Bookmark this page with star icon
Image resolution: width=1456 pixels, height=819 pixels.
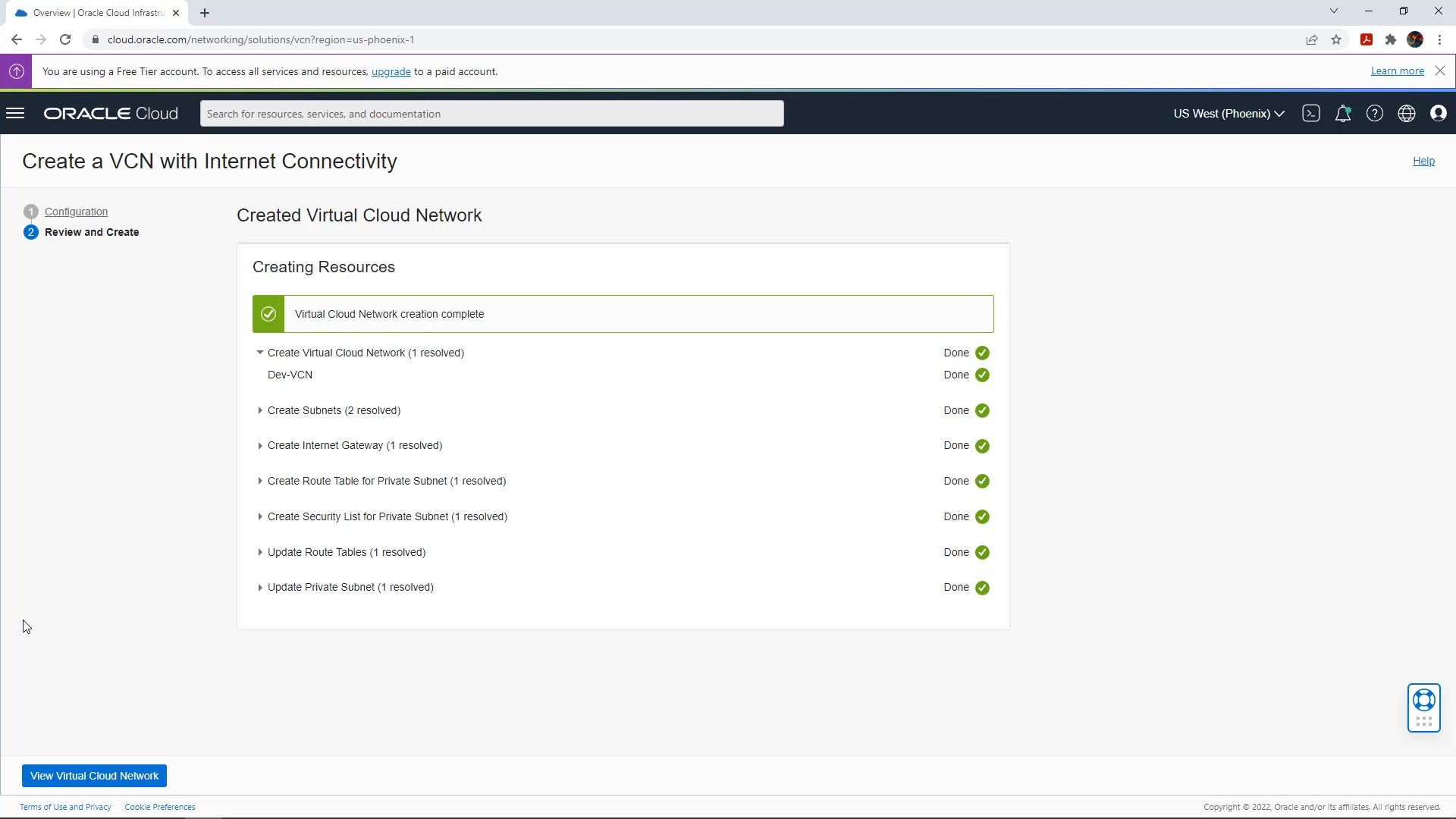tap(1336, 39)
